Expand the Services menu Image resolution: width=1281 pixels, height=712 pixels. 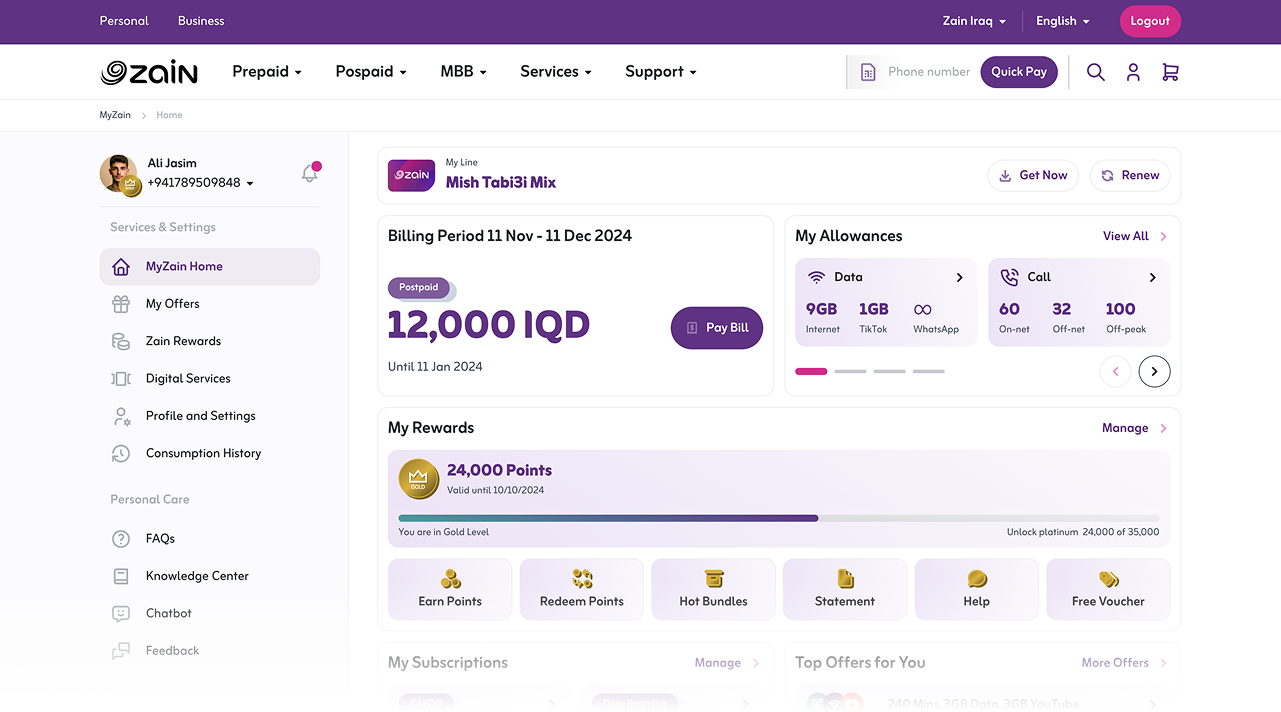tap(556, 72)
